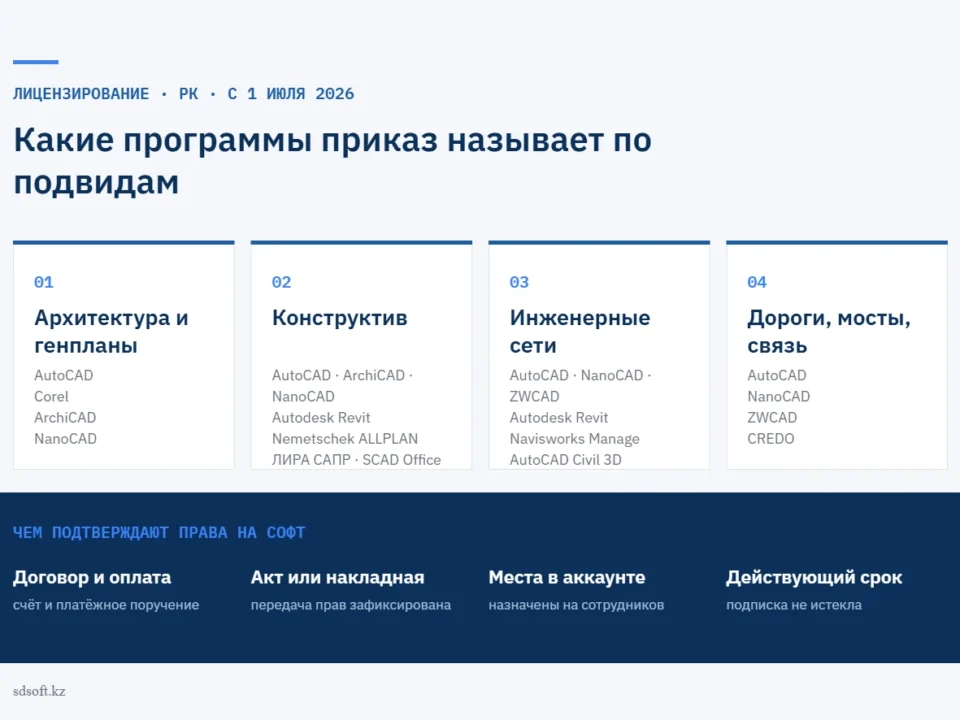Click 'Nemetschek ALLPLAN' line
The width and height of the screenshot is (960, 720).
(x=345, y=438)
